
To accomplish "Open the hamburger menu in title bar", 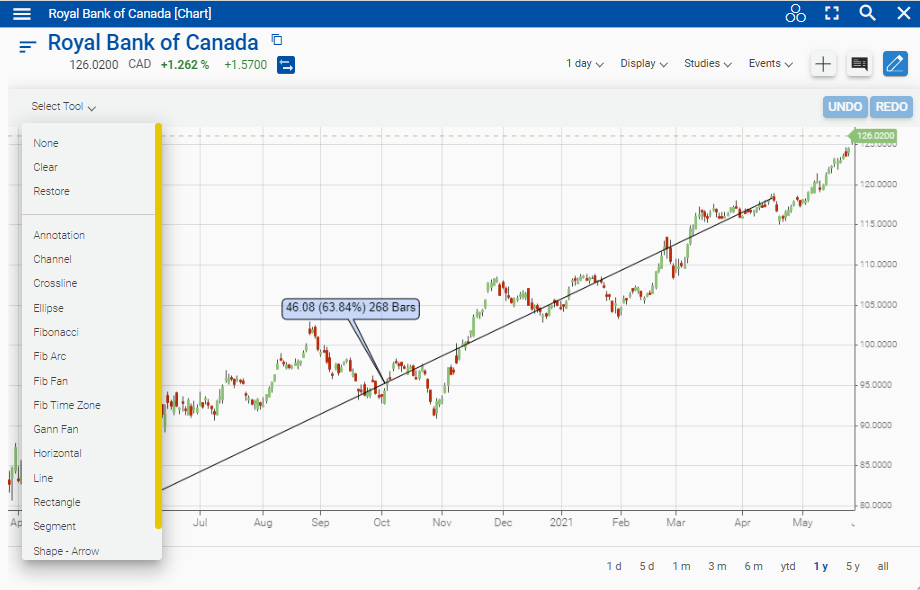I will coord(22,14).
